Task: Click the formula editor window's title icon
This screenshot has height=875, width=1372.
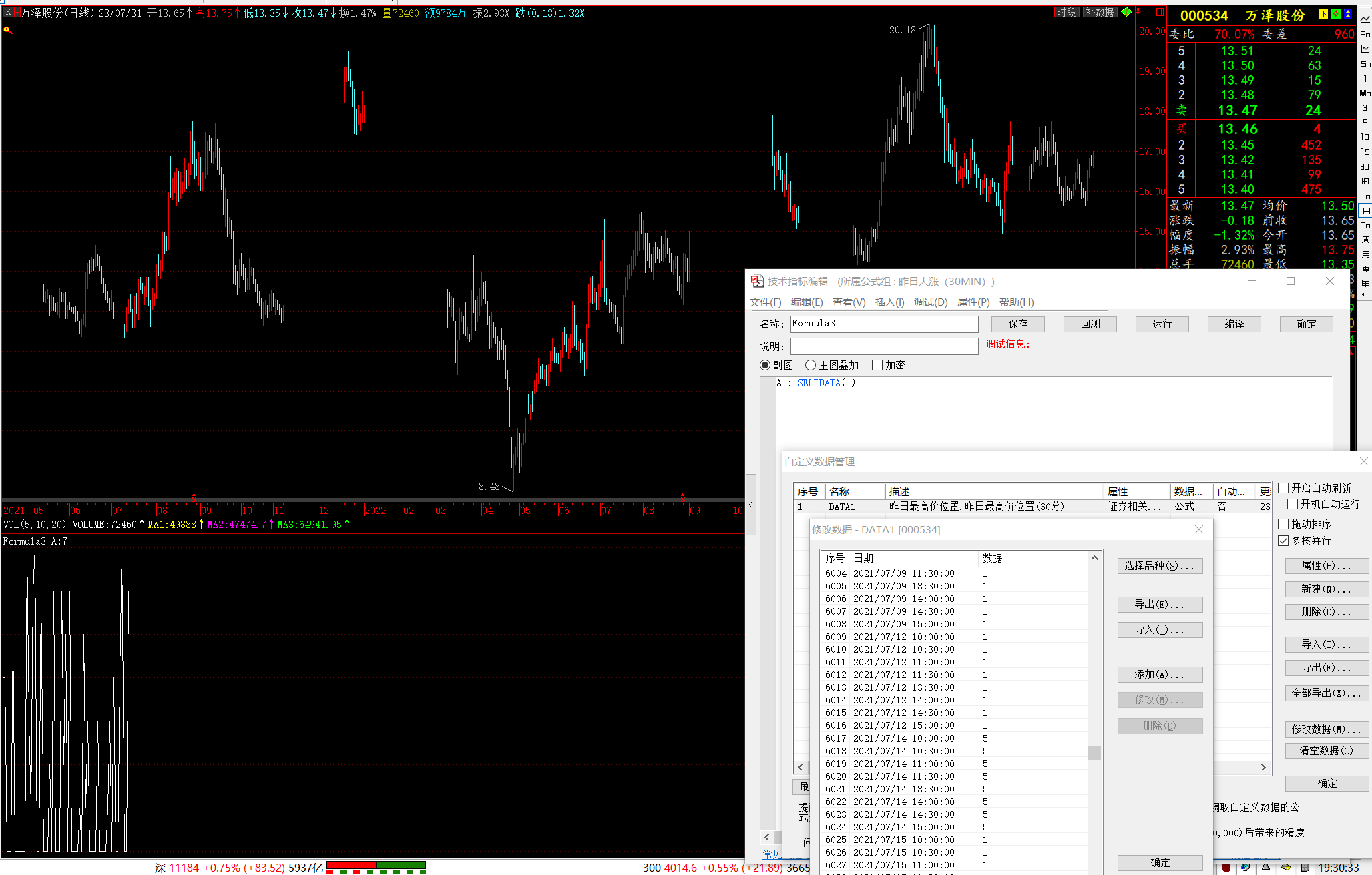Action: tap(757, 282)
